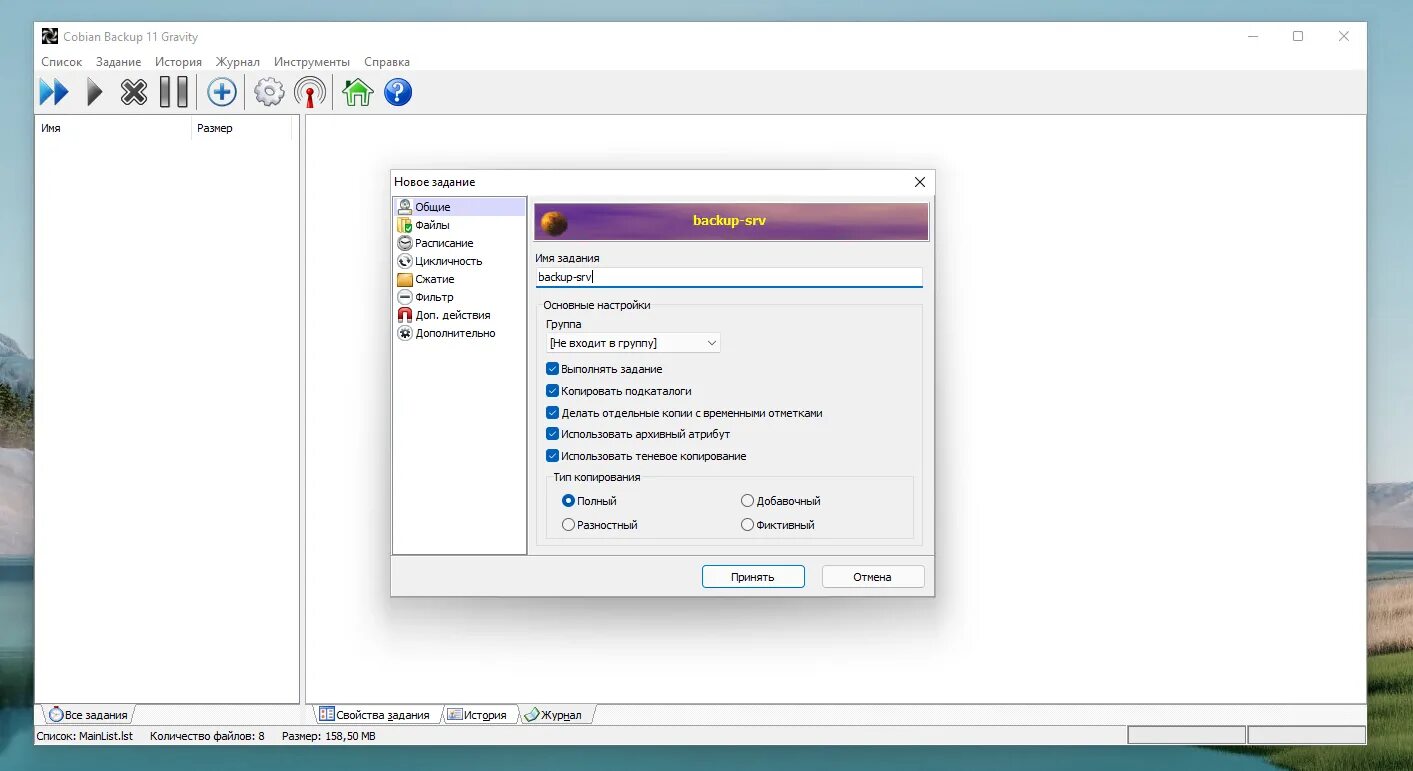This screenshot has height=771, width=1413.
Task: Open the home page house icon
Action: (x=357, y=93)
